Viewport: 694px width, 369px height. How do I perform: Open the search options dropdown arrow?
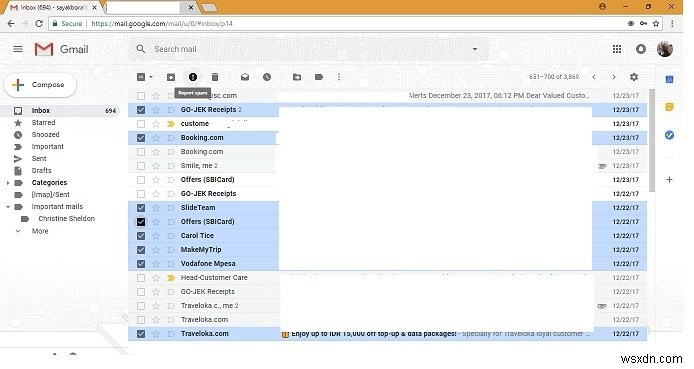475,49
